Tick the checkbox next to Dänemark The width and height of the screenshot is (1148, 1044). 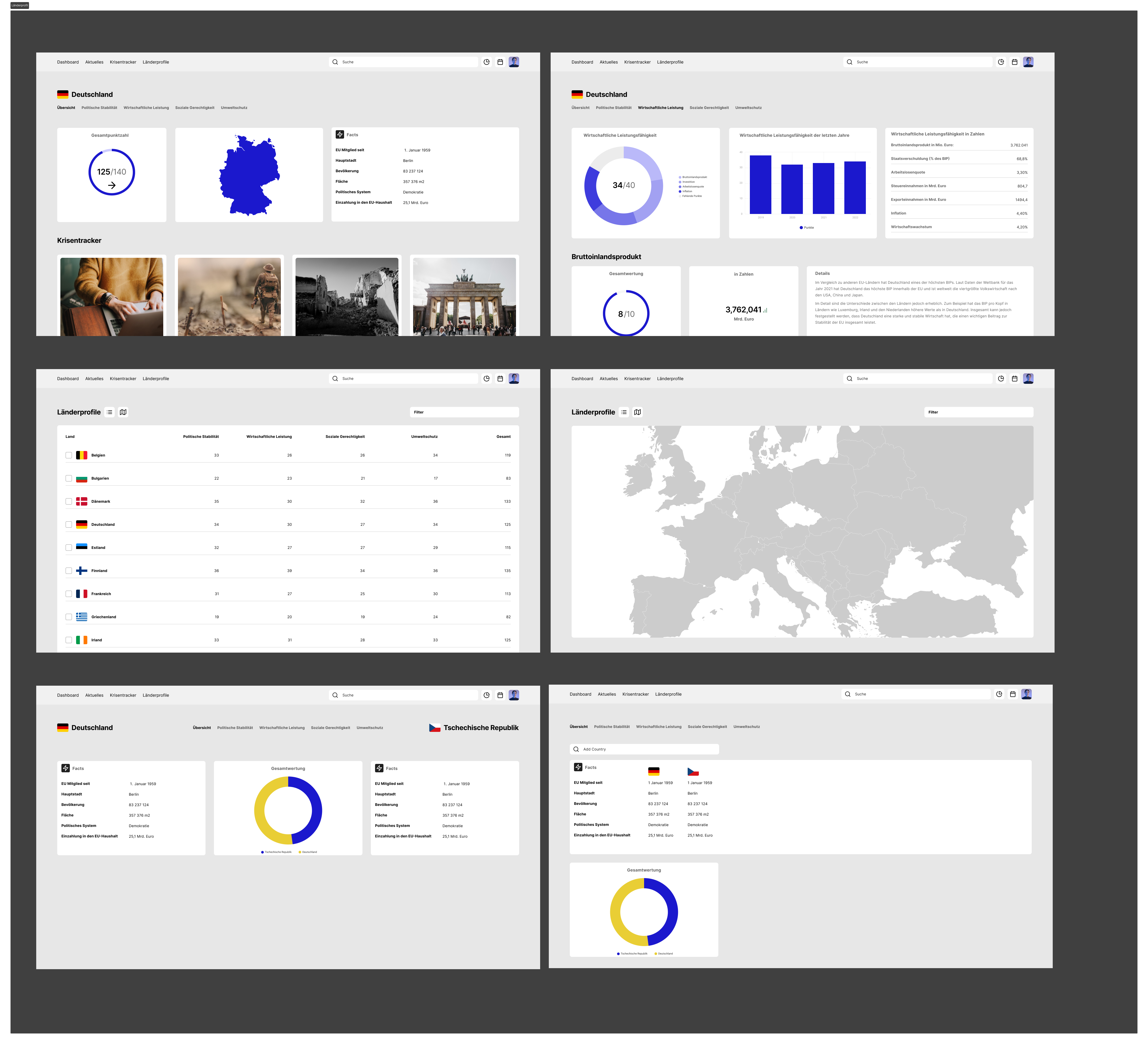pyautogui.click(x=69, y=501)
